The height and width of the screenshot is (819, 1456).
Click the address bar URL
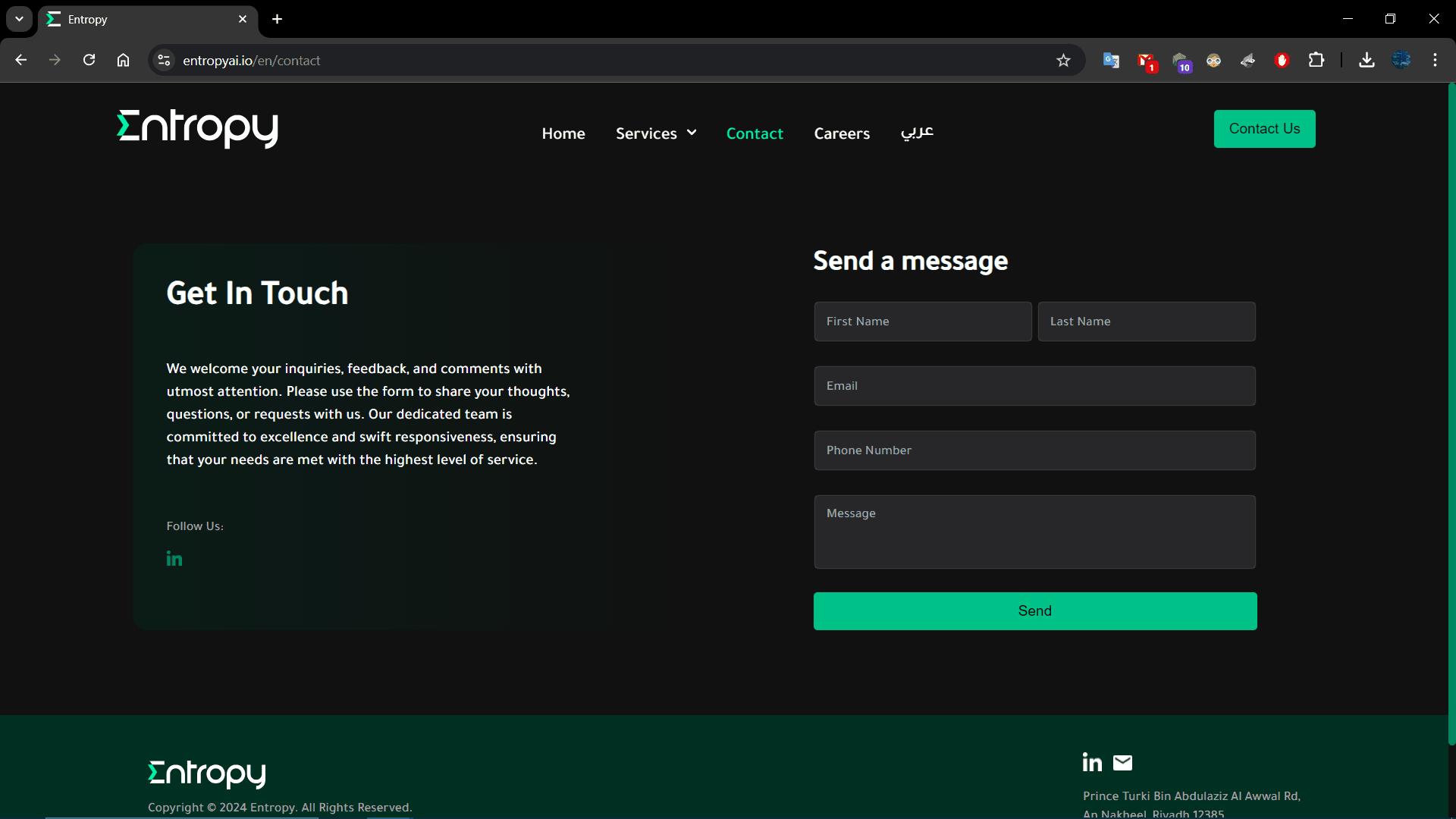coord(251,61)
